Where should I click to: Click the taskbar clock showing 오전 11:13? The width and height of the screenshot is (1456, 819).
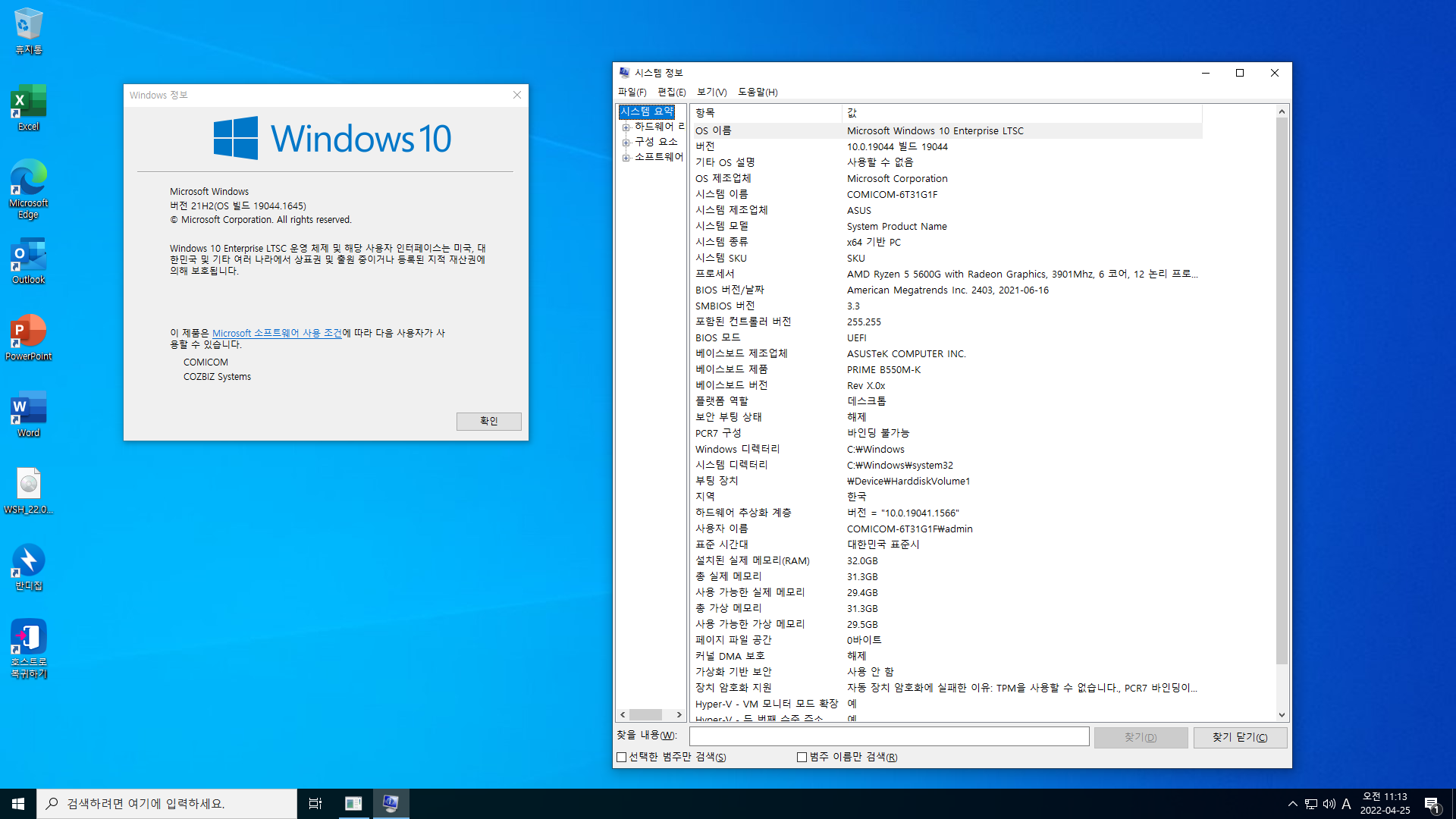1385,804
